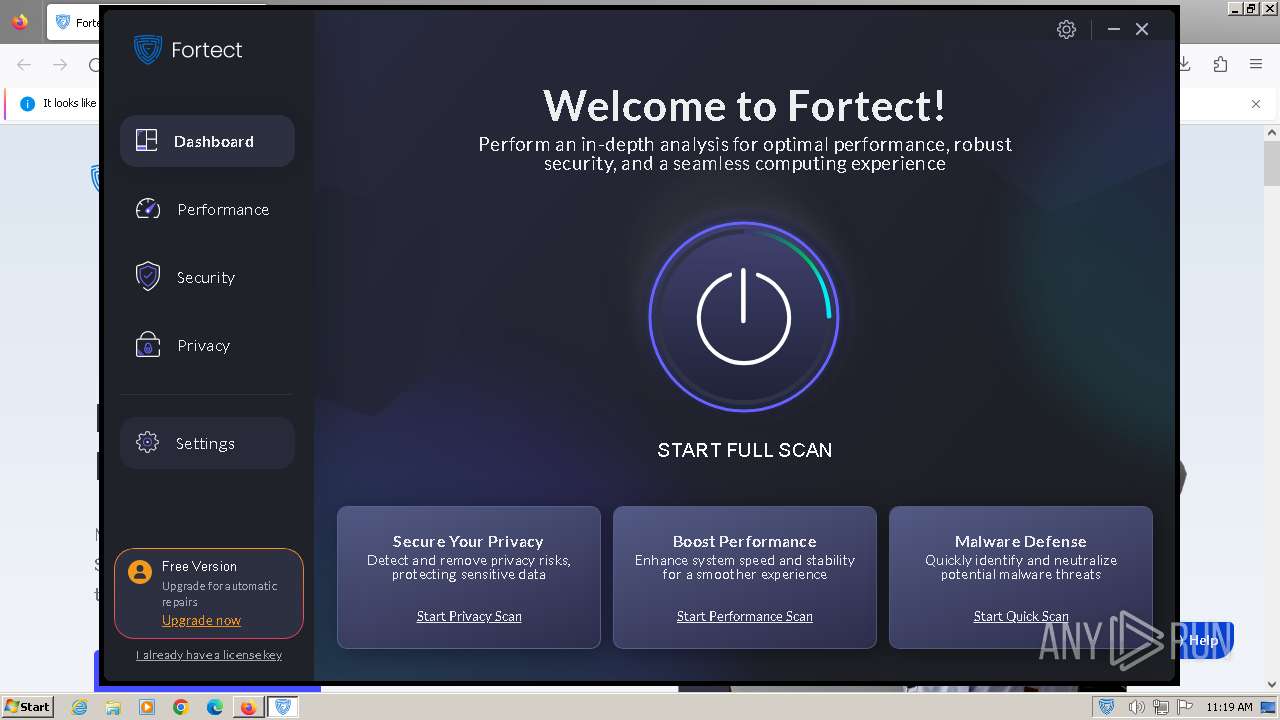Click the network tray icon
The image size is (1280, 720).
coord(1161,707)
